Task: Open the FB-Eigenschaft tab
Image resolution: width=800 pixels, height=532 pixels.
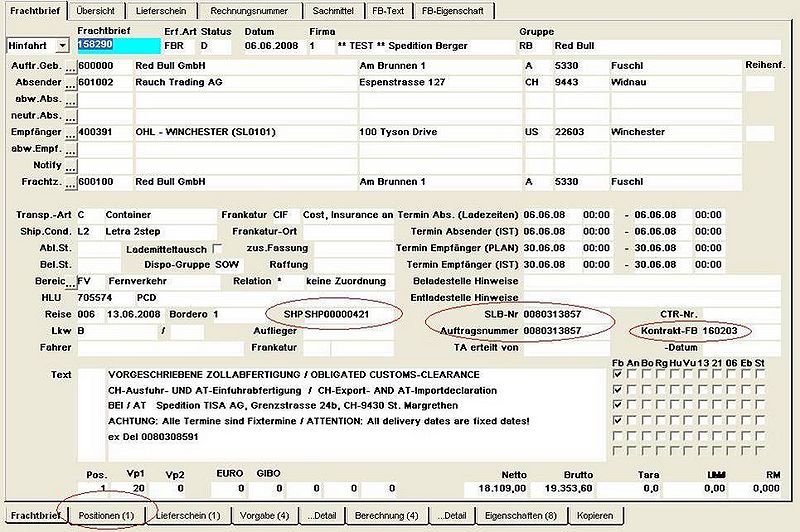Action: [453, 11]
